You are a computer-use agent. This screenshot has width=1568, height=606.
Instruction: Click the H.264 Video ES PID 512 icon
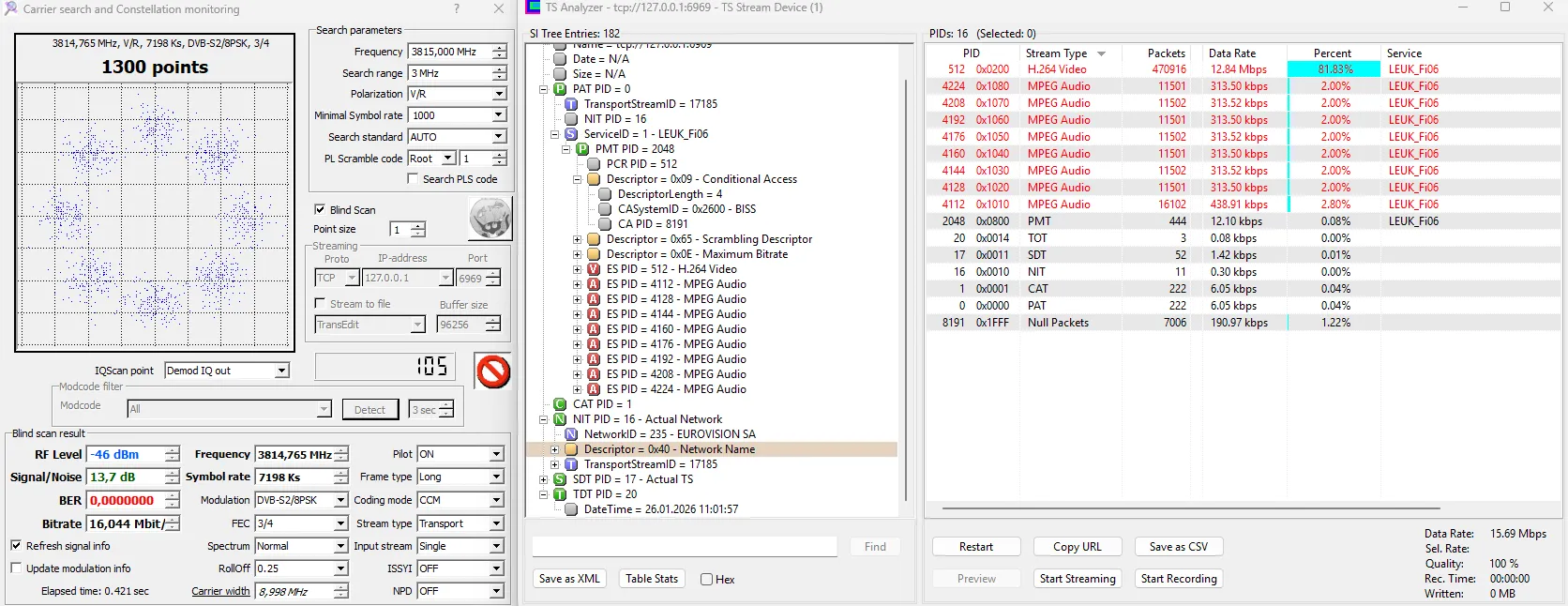point(594,269)
